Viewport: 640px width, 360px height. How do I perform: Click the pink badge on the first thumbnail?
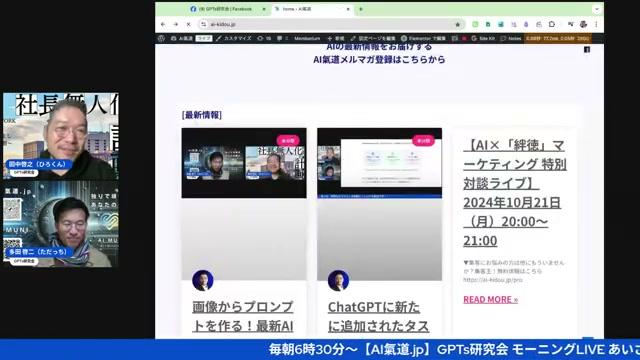288,140
